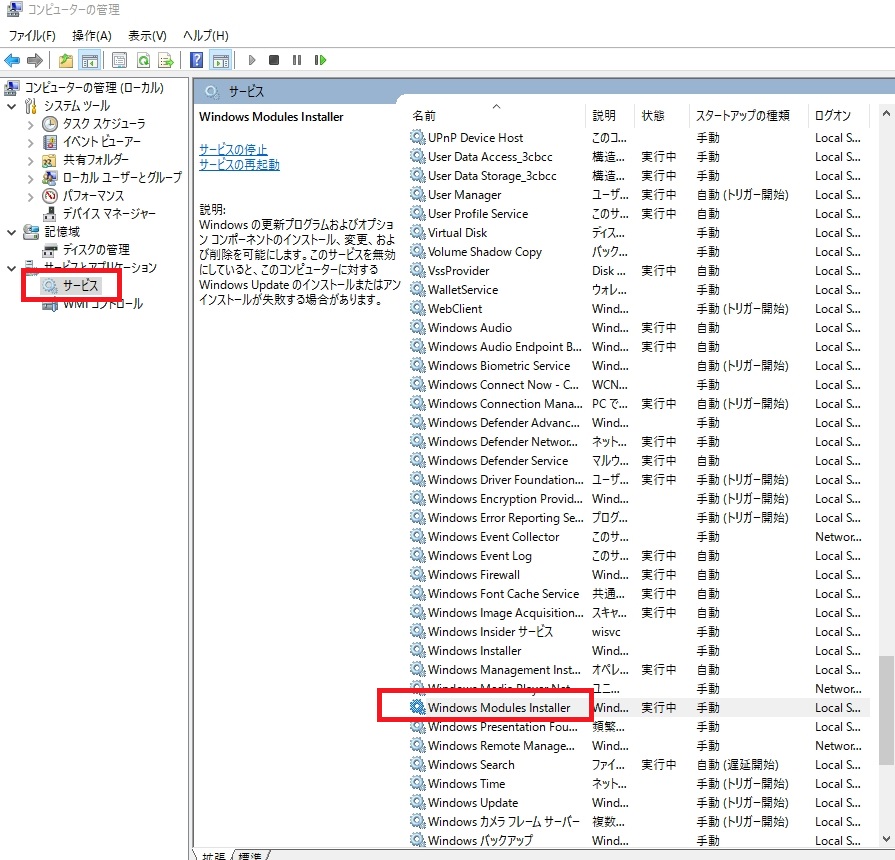Click the サービスの再起動 link
This screenshot has width=895, height=860.
[x=239, y=164]
